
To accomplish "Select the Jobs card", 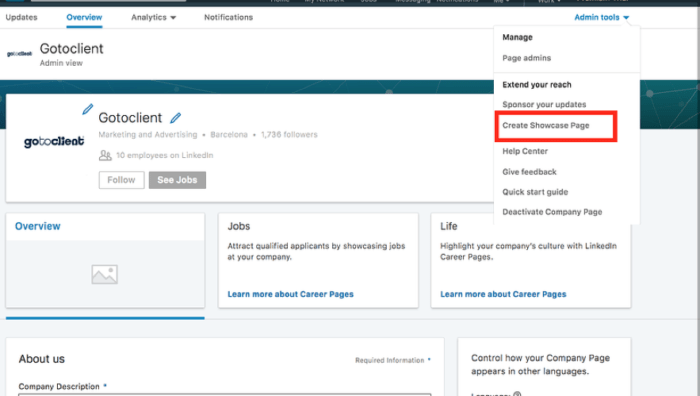I will [x=318, y=260].
